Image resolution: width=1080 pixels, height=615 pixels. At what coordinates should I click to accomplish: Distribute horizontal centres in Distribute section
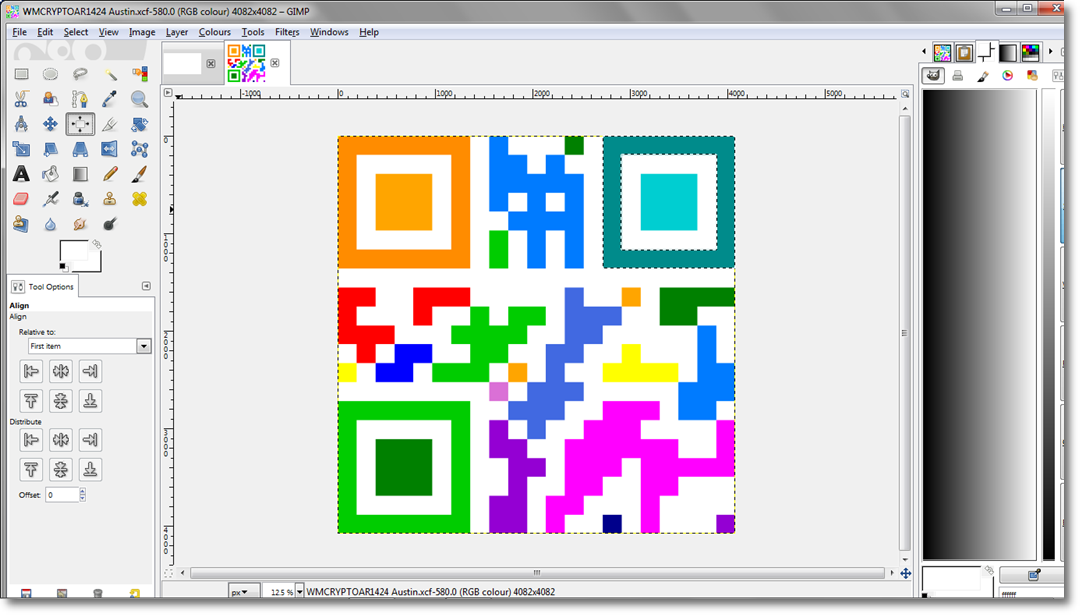coord(61,440)
